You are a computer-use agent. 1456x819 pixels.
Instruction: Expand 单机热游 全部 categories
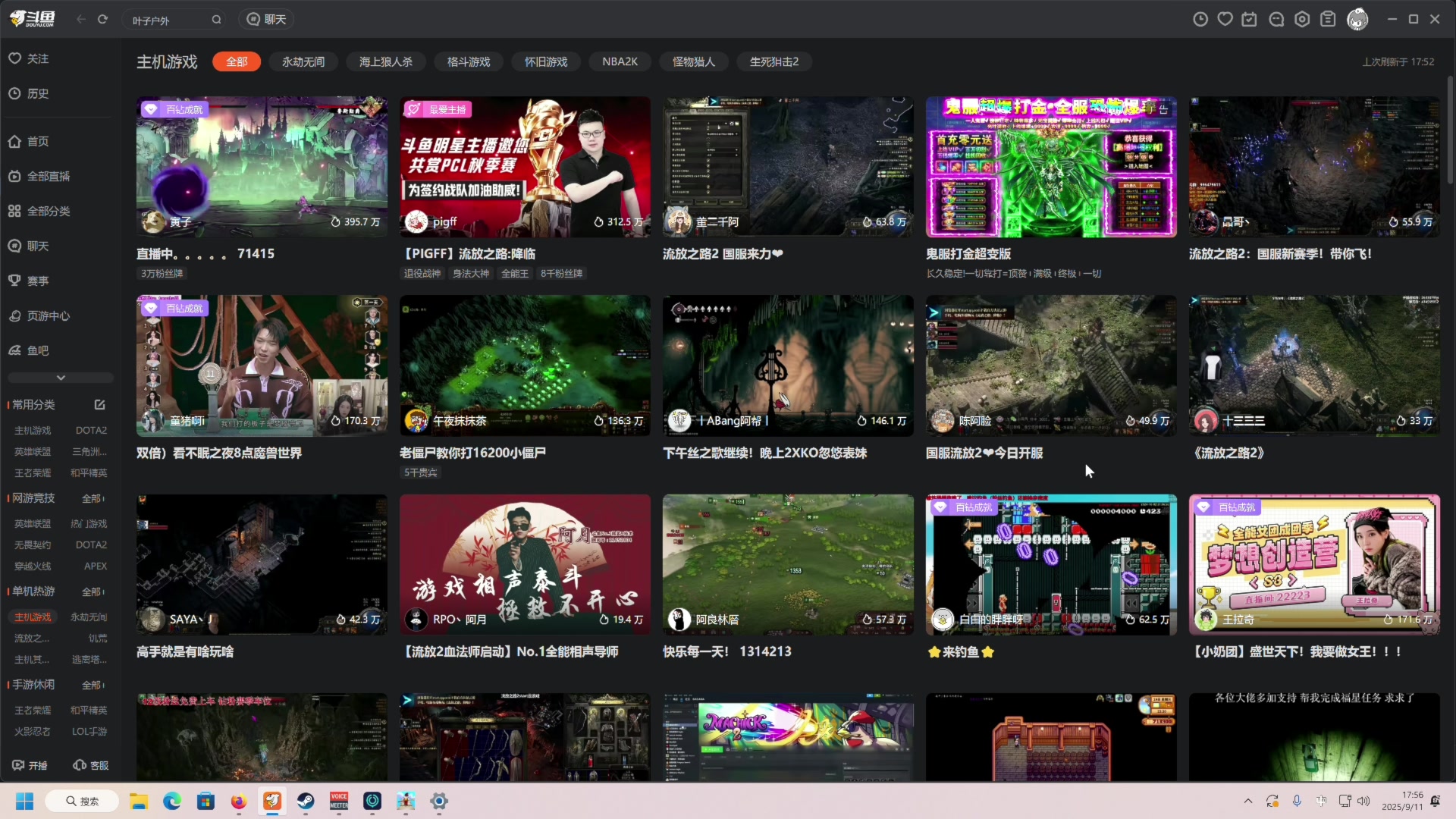[x=93, y=591]
